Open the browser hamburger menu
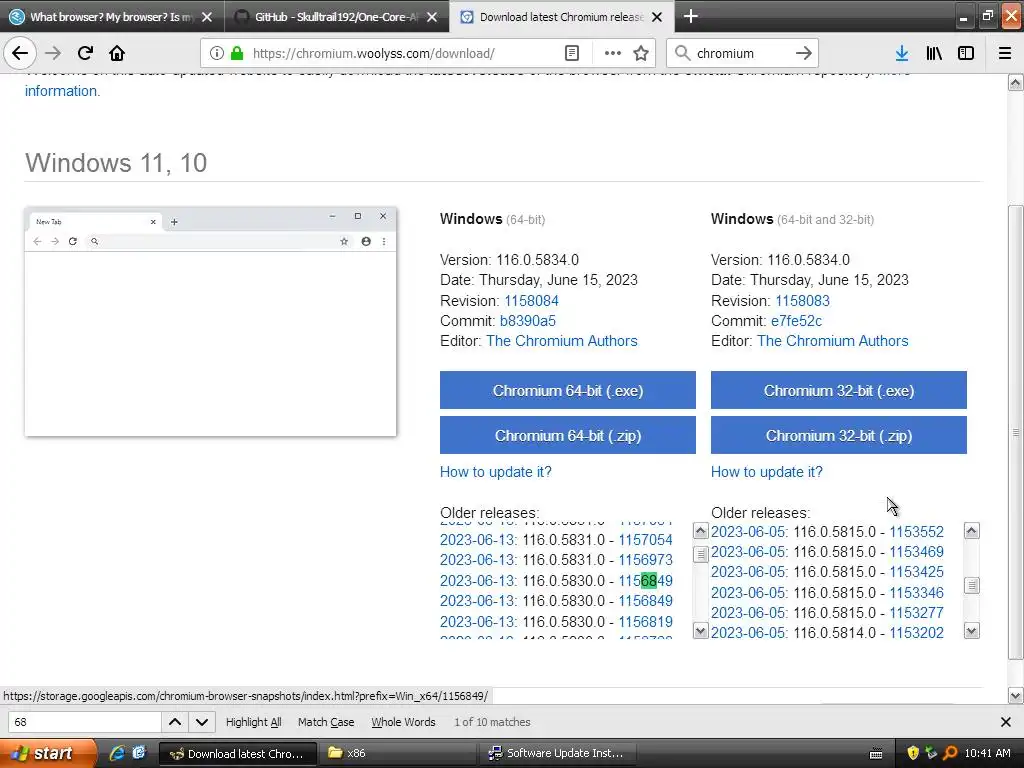Screen dimensions: 1024x768 click(1005, 53)
